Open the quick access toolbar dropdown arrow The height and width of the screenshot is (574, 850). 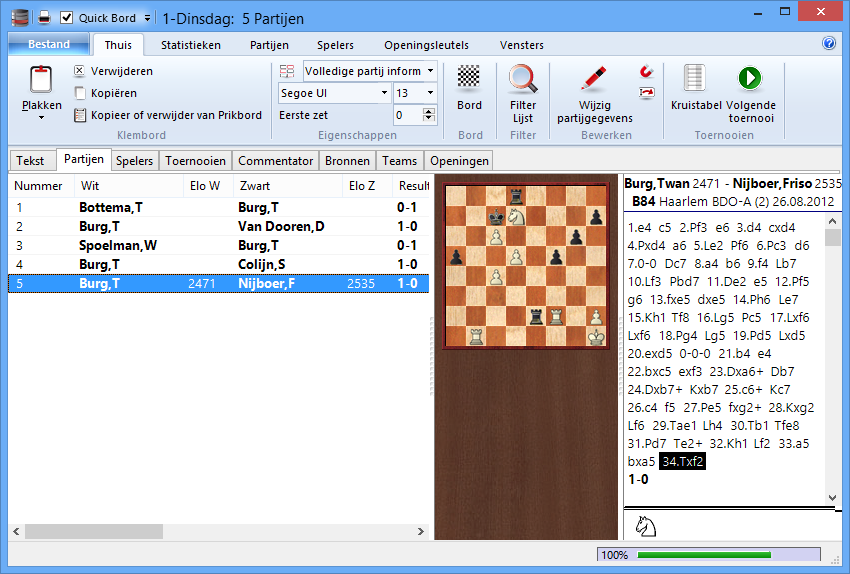[x=147, y=18]
